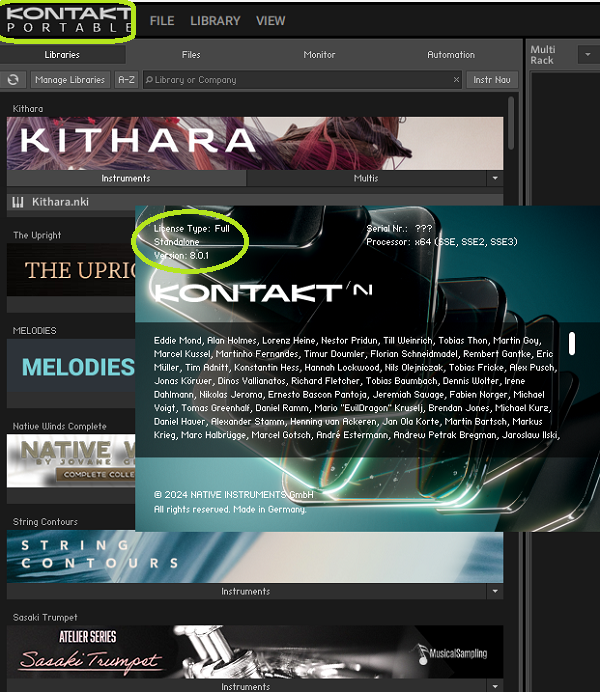Click the "License Type: Full" text
This screenshot has width=600, height=692.
click(x=191, y=229)
